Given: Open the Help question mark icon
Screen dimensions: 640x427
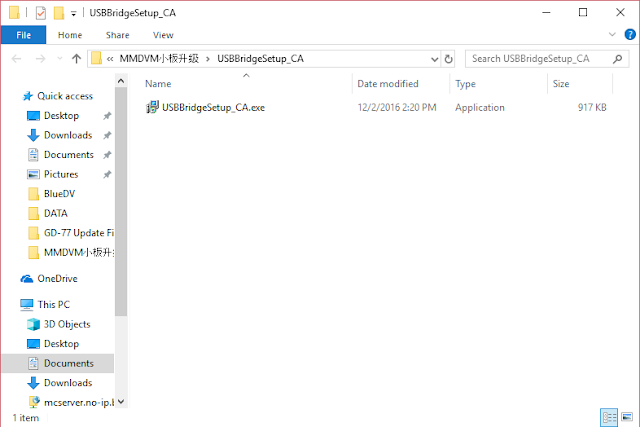Looking at the screenshot, I should [x=630, y=35].
